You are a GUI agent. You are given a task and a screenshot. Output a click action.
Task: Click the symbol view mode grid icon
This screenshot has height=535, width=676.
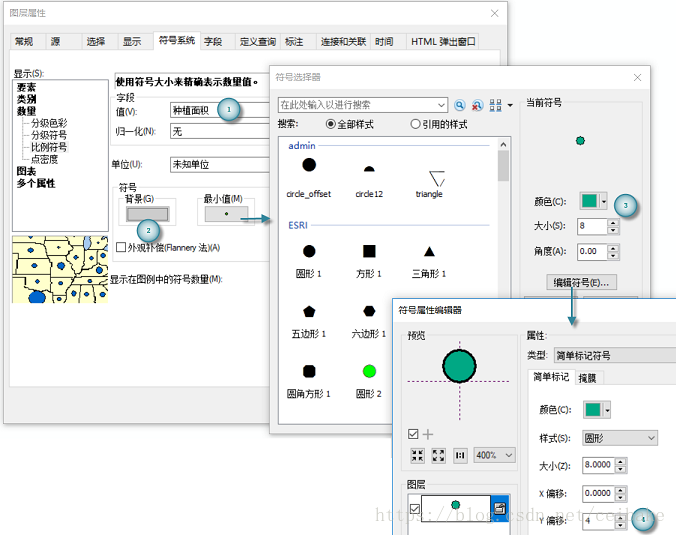tap(495, 105)
